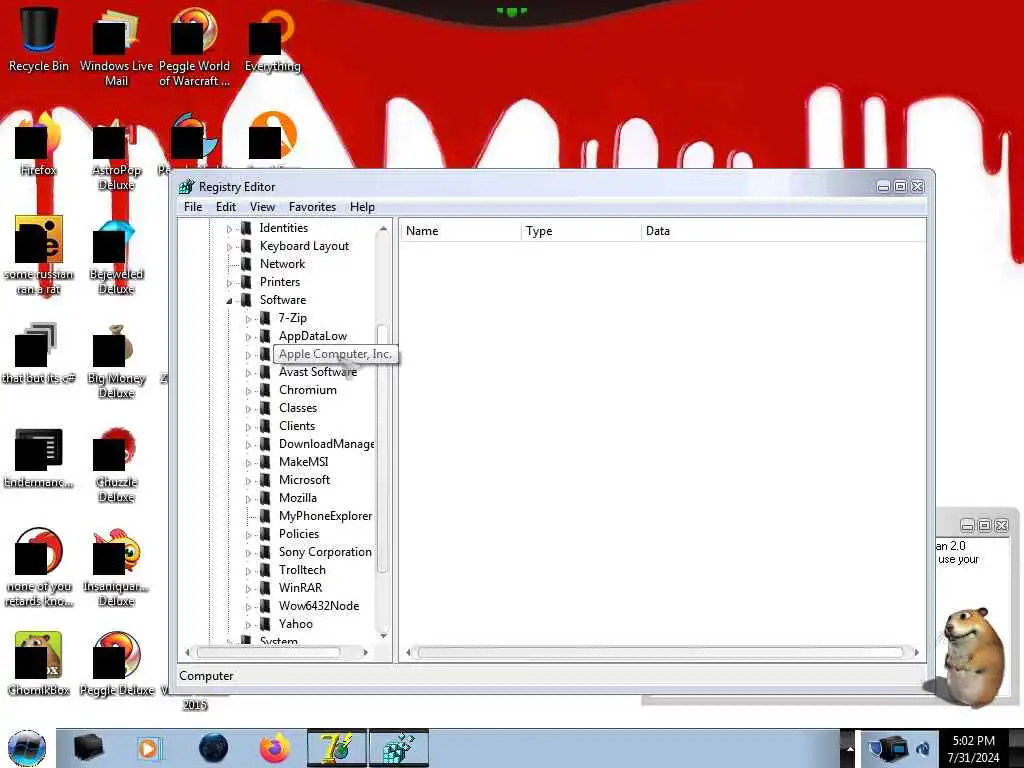Select the Network registry key
The image size is (1024, 768).
(x=282, y=264)
